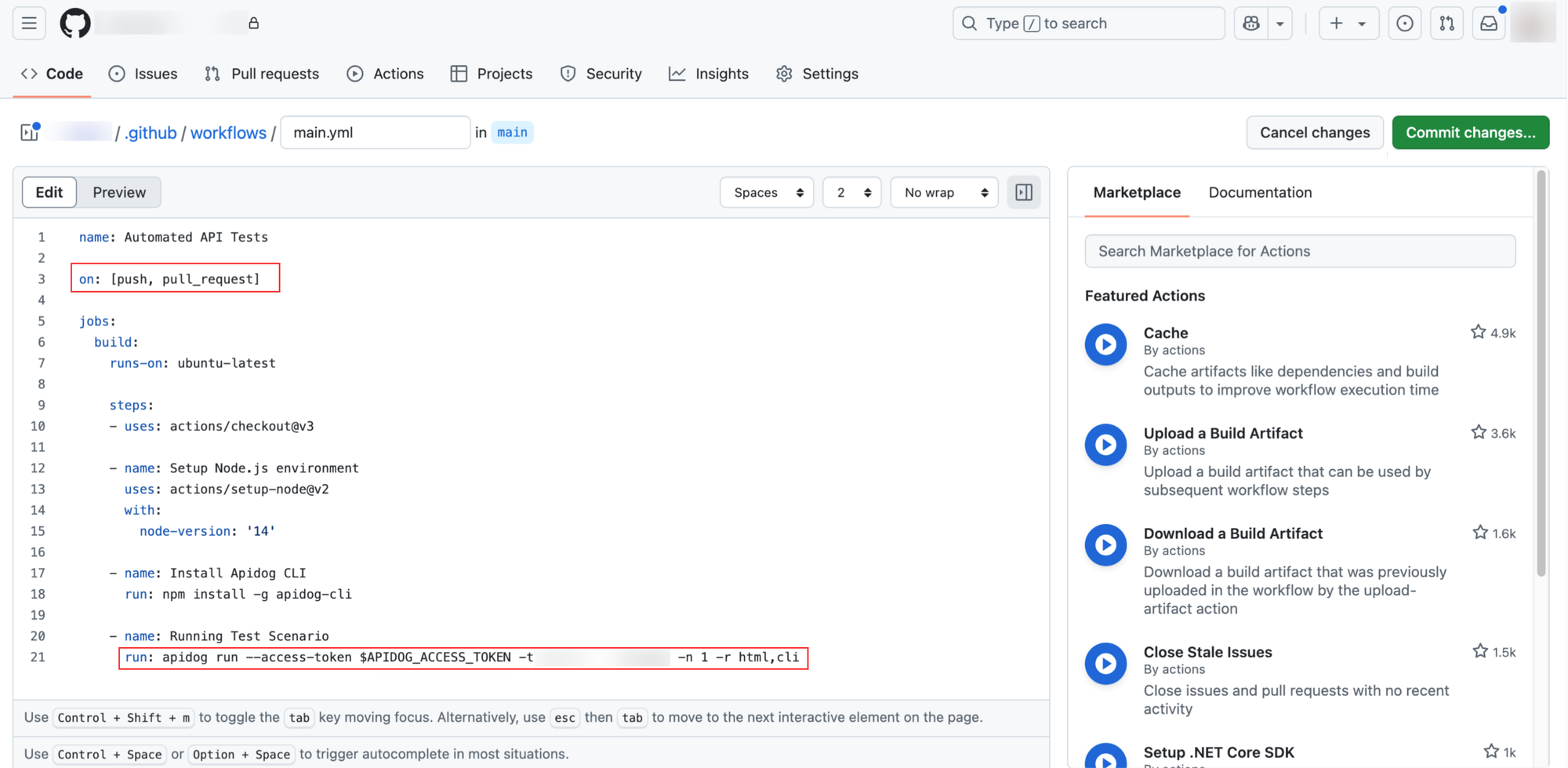Image resolution: width=1568 pixels, height=768 pixels.
Task: Open the Projects tab
Action: coord(492,74)
